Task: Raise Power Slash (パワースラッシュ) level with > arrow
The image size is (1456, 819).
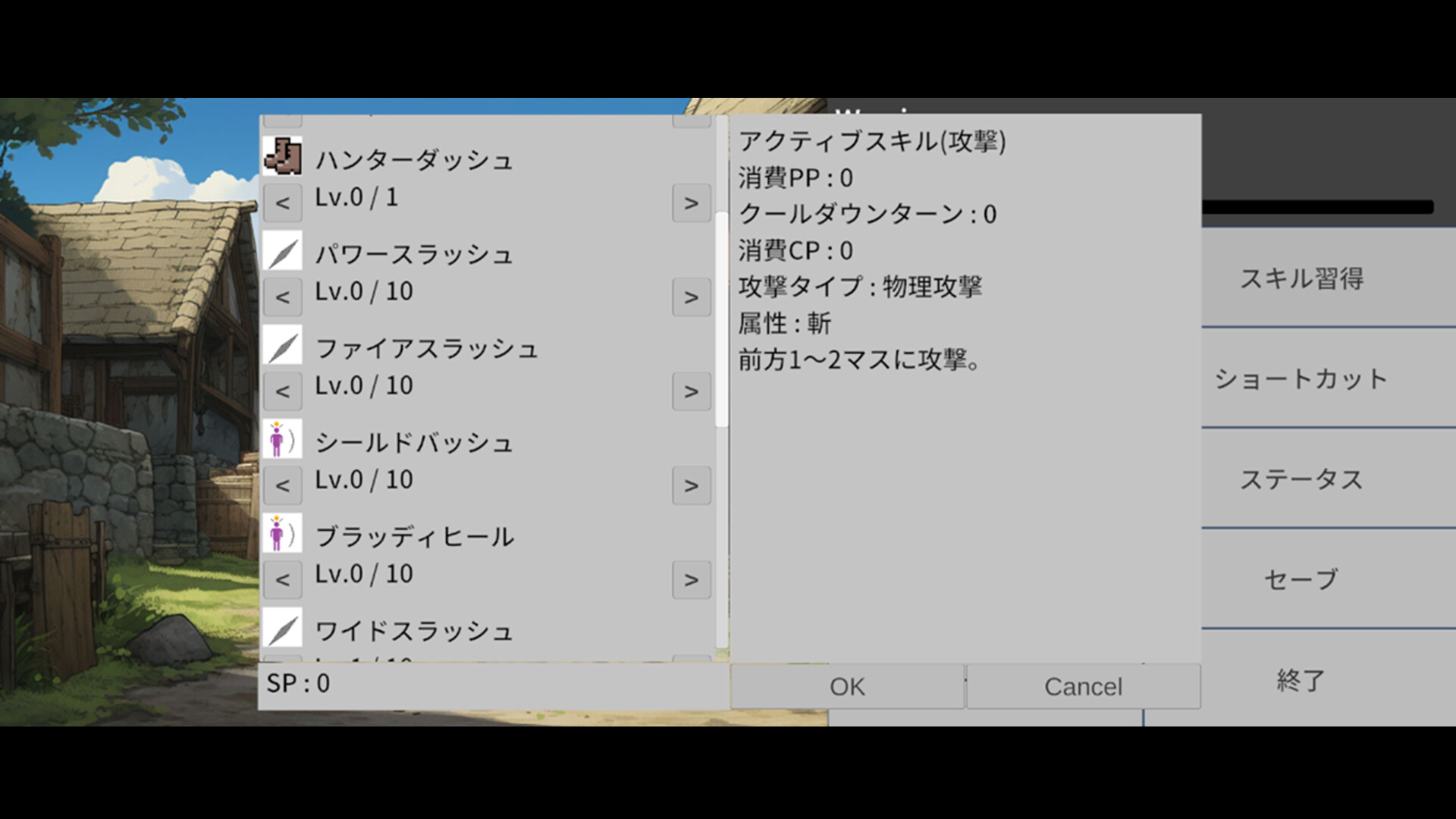Action: 691,297
